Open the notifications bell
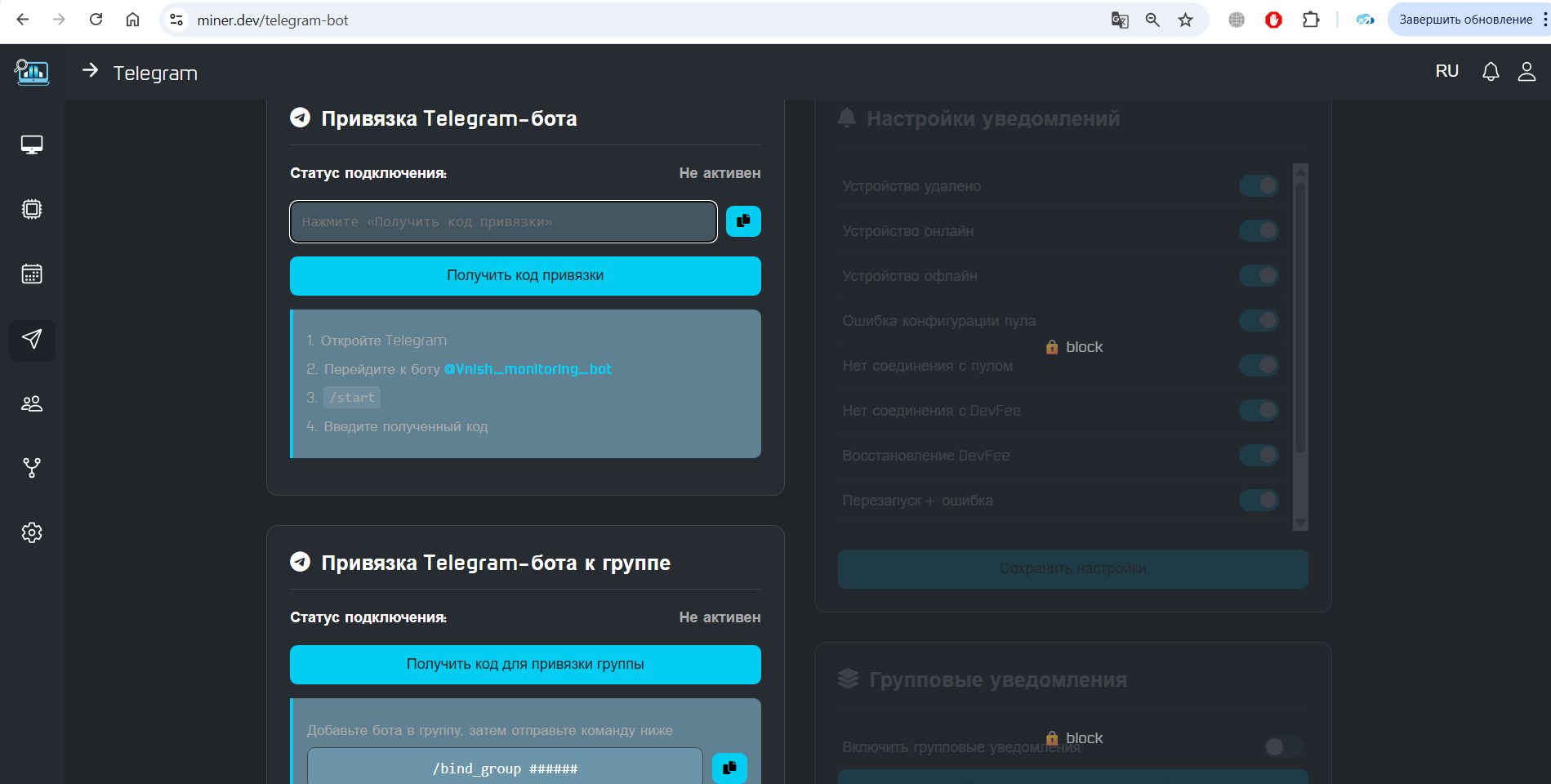 pyautogui.click(x=1491, y=72)
